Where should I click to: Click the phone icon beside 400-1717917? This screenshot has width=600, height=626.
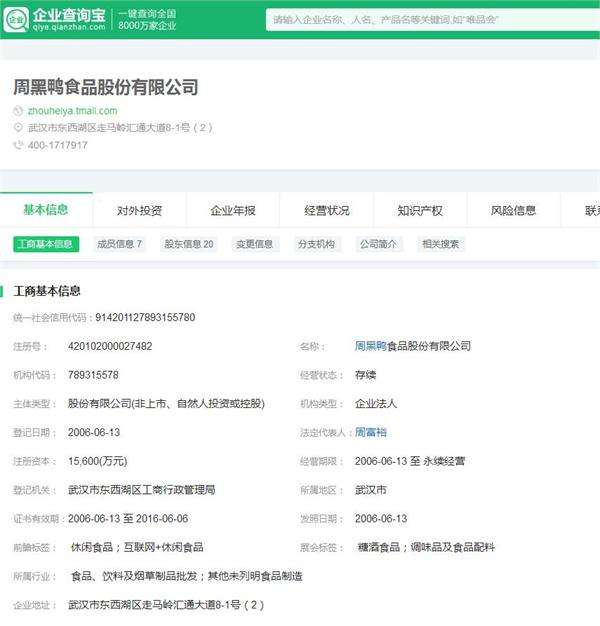(18, 145)
